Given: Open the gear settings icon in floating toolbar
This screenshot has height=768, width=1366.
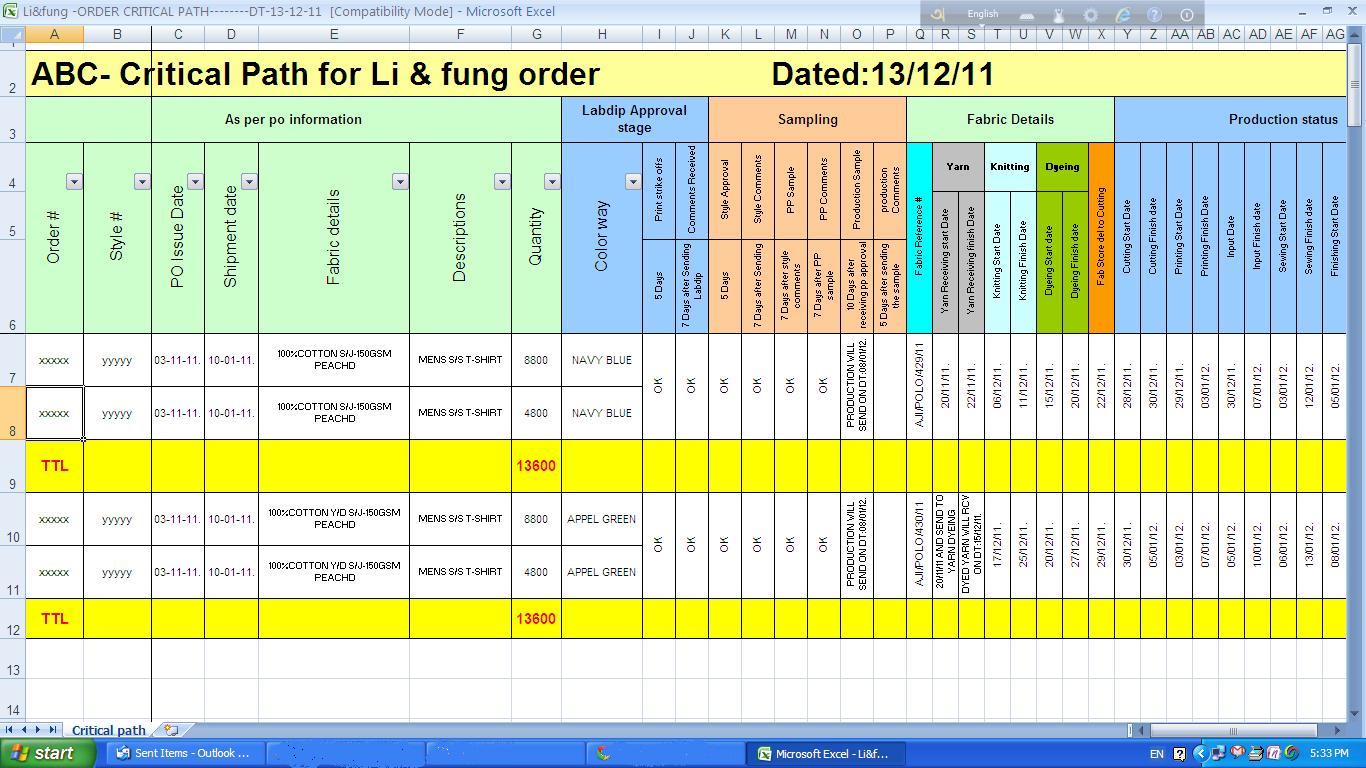Looking at the screenshot, I should (1091, 15).
